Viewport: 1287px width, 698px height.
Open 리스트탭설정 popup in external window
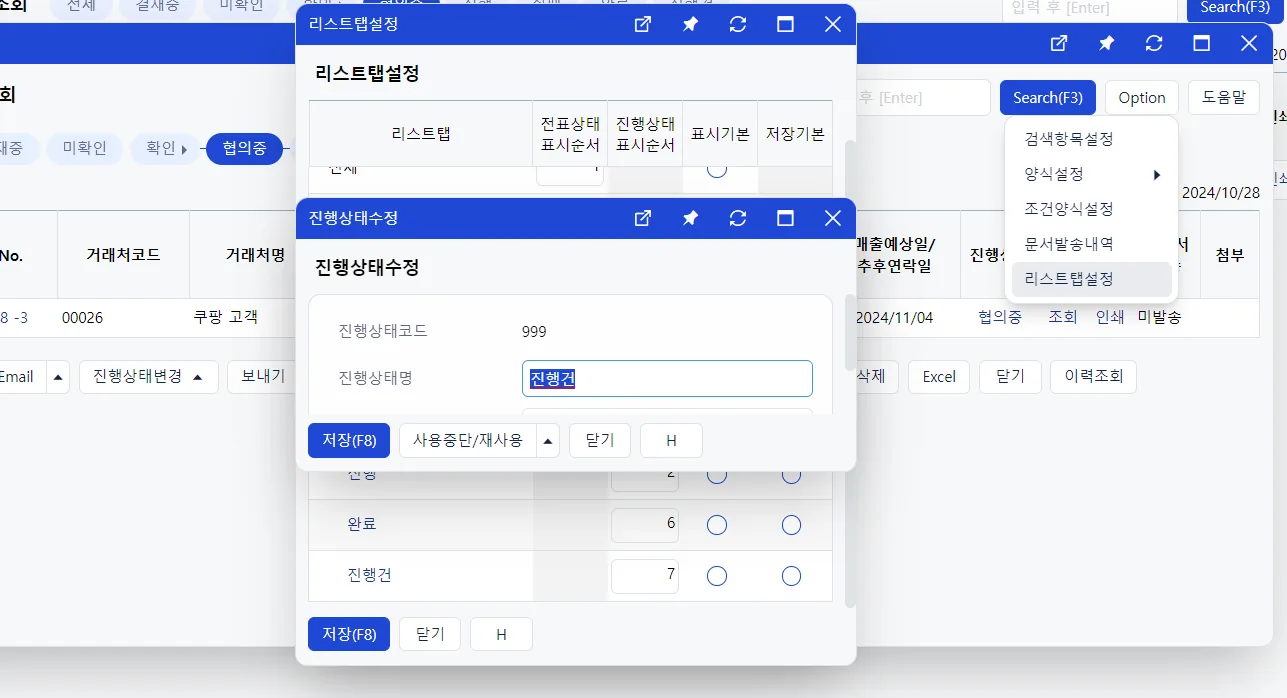pyautogui.click(x=643, y=24)
